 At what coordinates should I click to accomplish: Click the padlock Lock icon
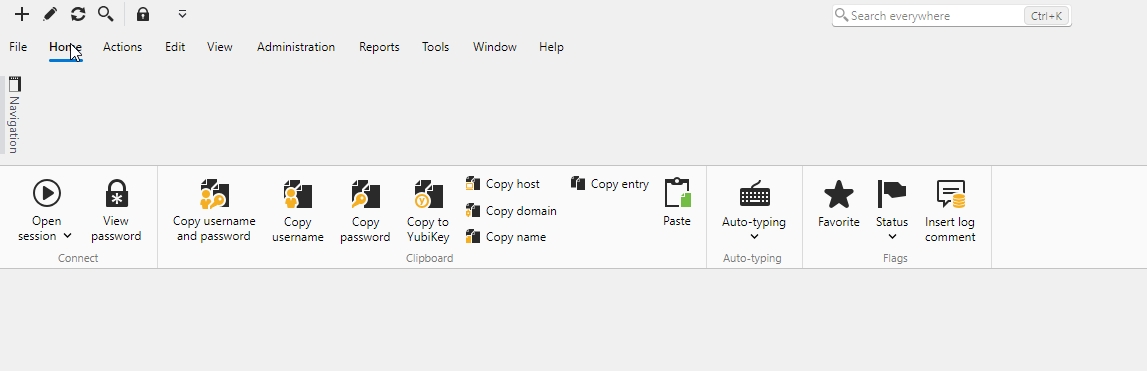click(x=143, y=14)
